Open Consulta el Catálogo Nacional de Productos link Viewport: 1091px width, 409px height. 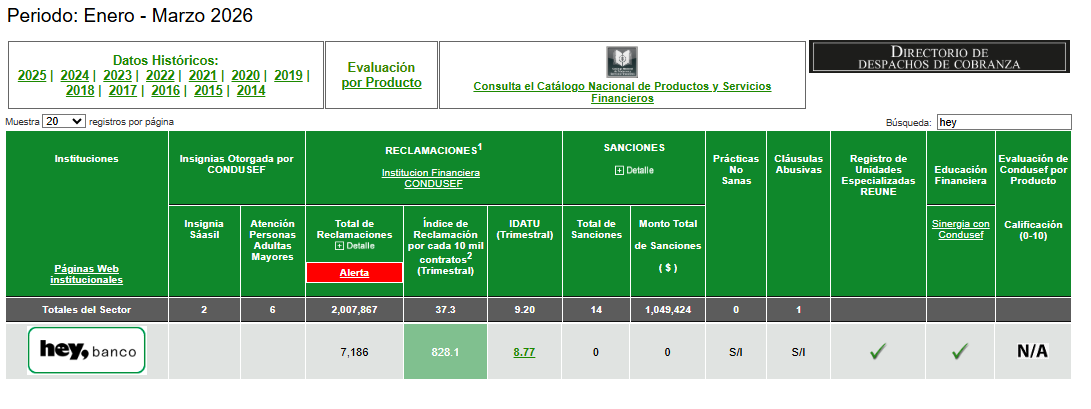pyautogui.click(x=622, y=93)
